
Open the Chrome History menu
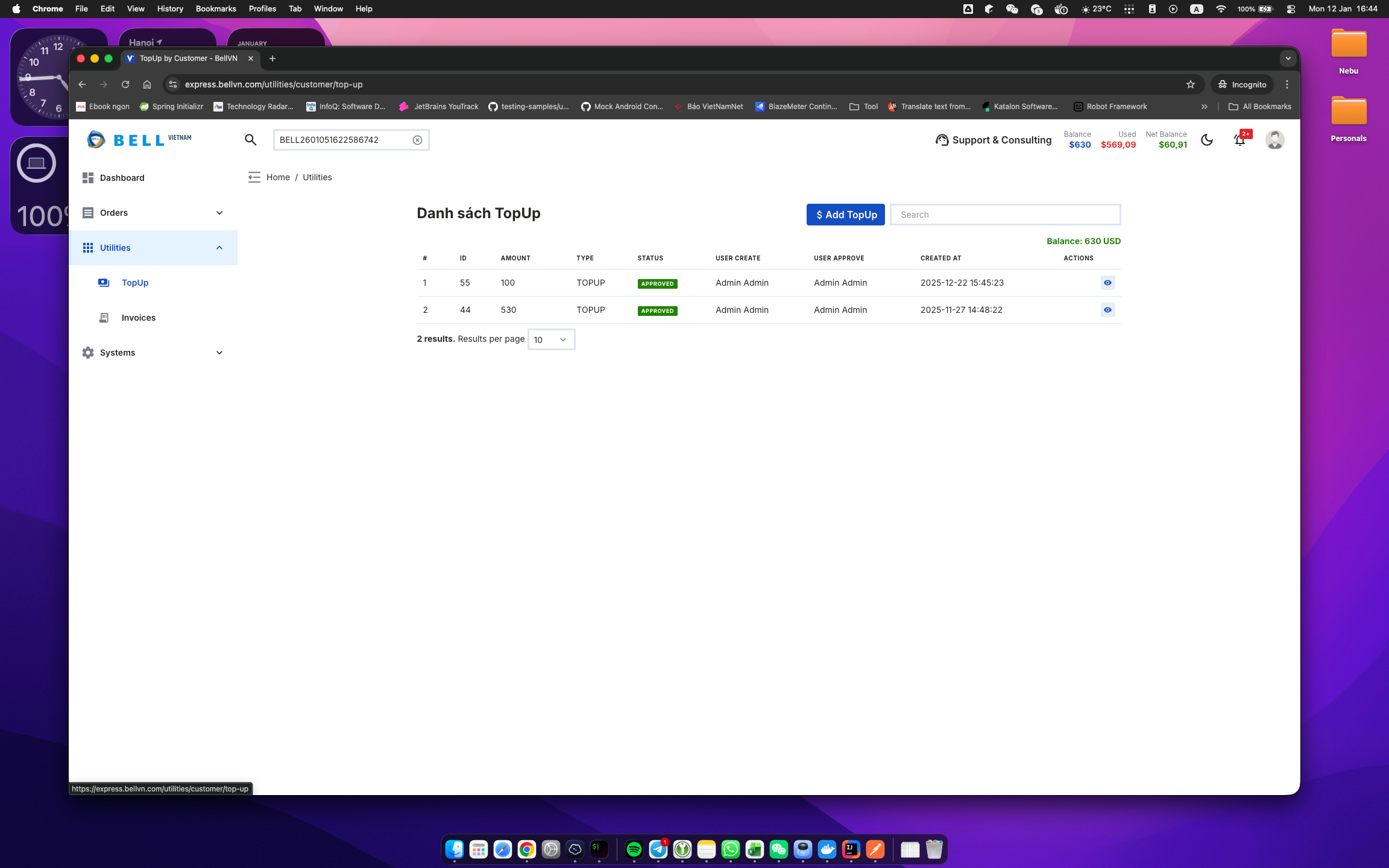click(169, 8)
